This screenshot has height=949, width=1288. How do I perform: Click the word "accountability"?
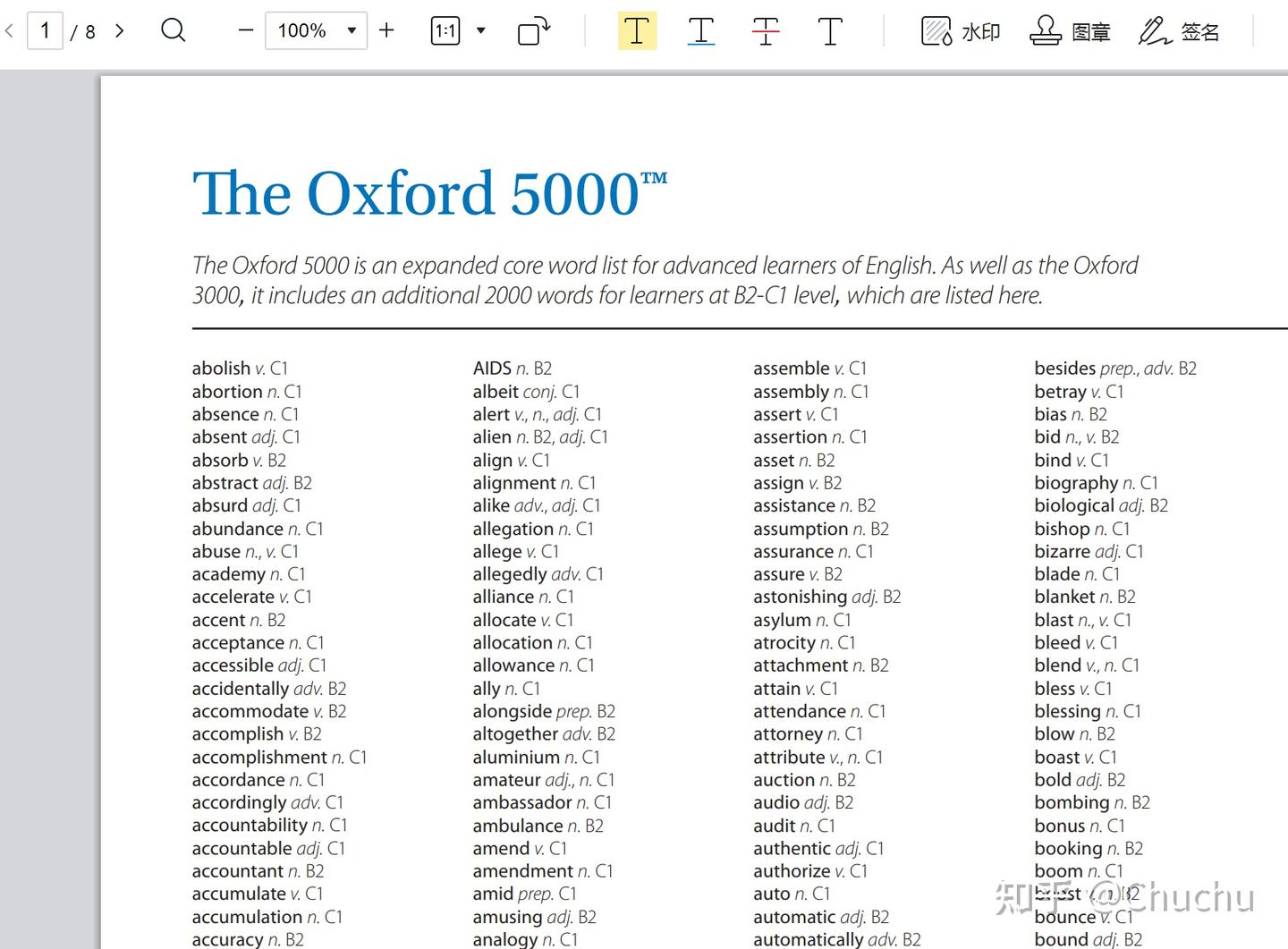click(250, 826)
